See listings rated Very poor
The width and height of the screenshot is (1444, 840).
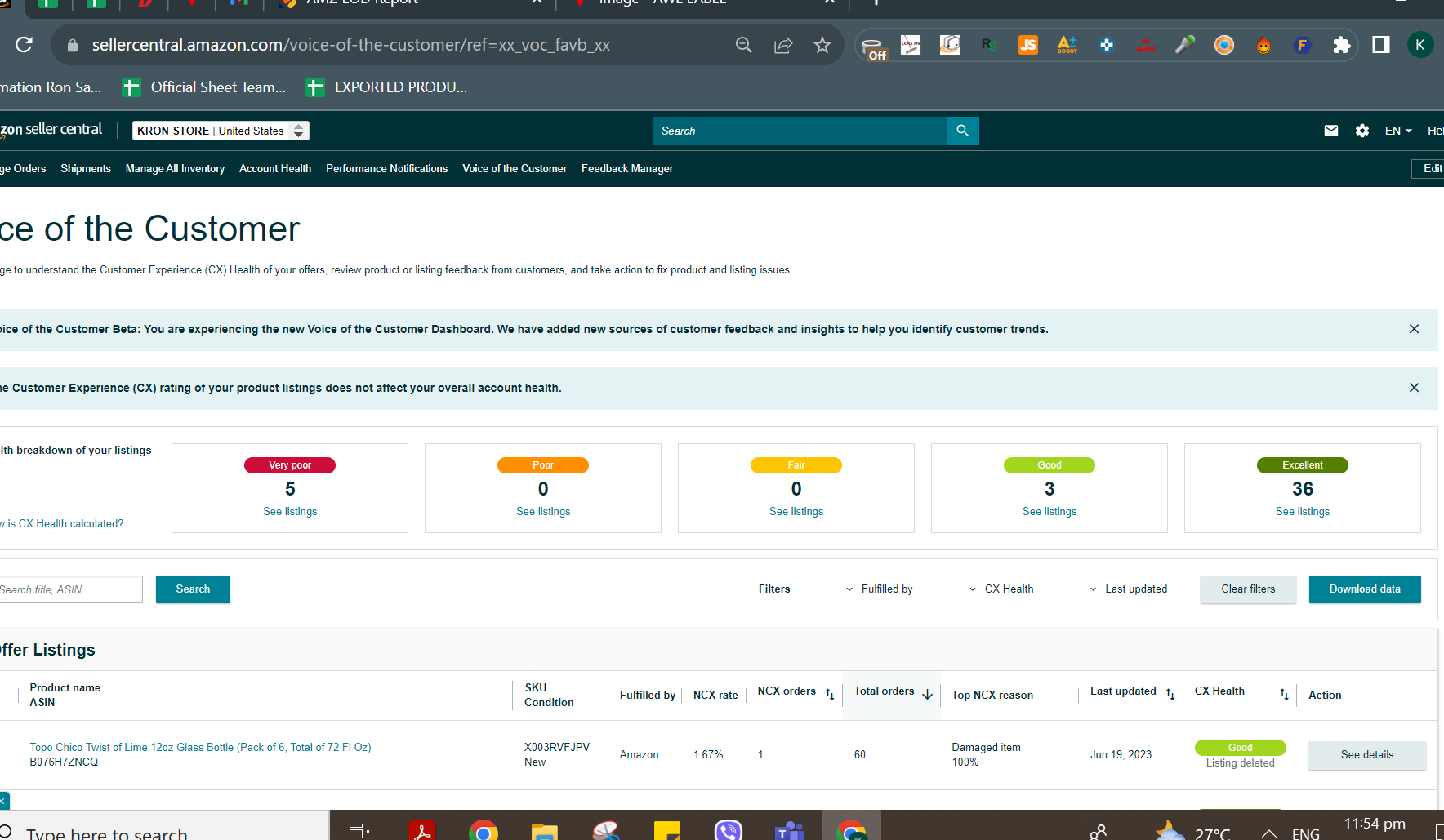tap(290, 512)
